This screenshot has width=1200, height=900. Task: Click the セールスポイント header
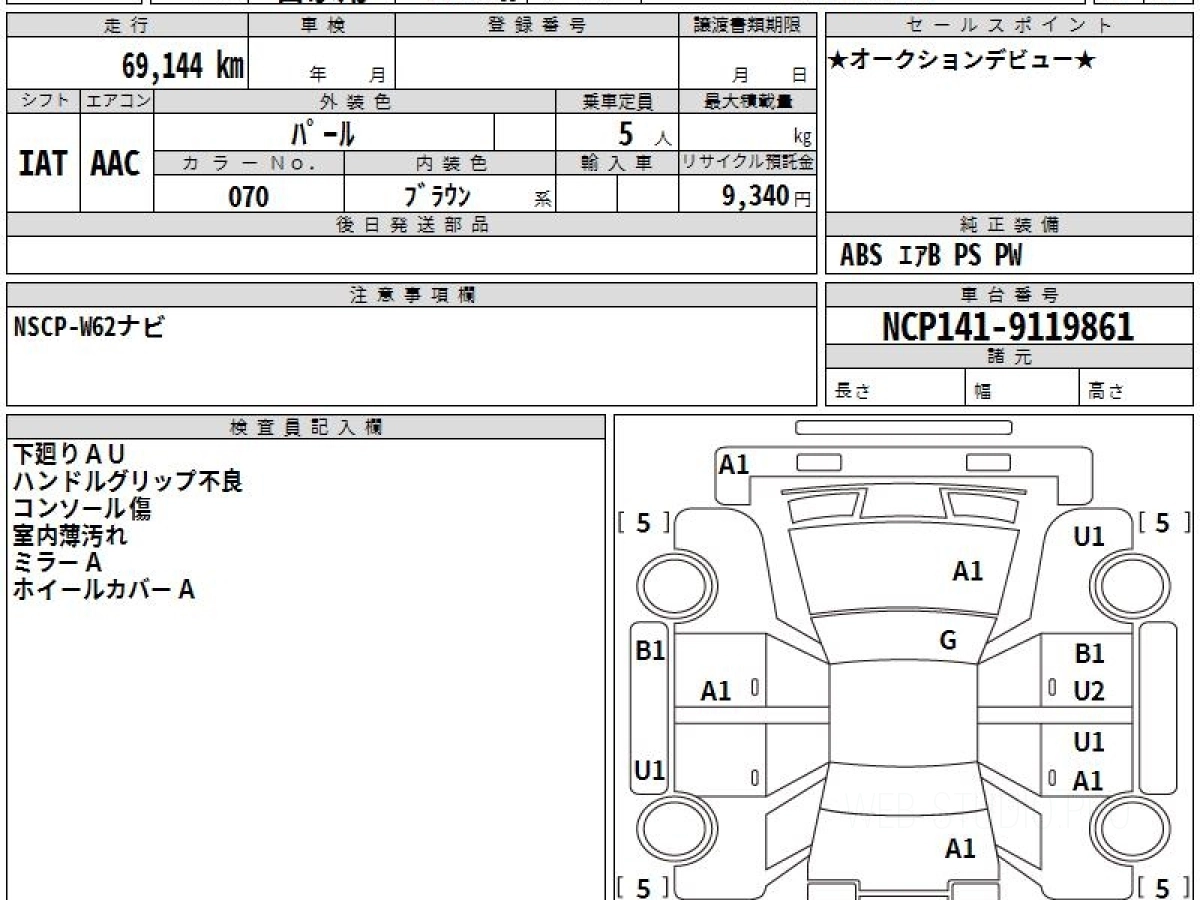click(1010, 26)
